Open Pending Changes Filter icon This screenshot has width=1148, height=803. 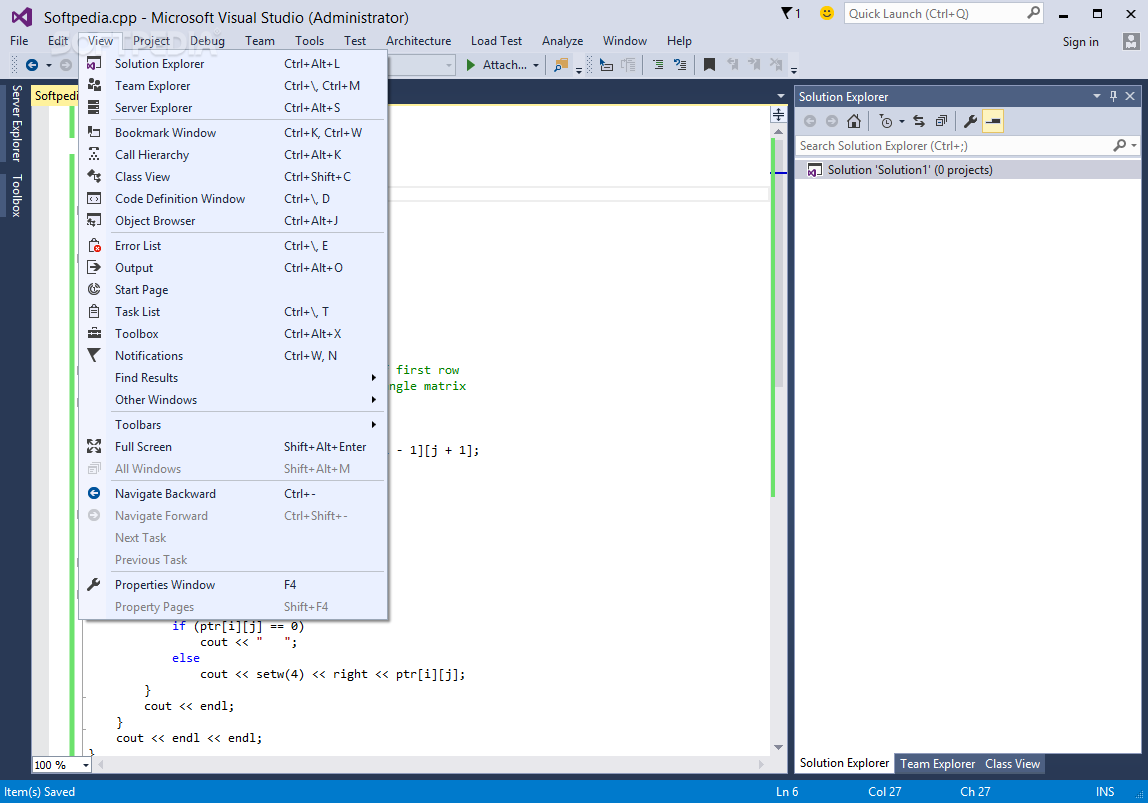tap(886, 122)
